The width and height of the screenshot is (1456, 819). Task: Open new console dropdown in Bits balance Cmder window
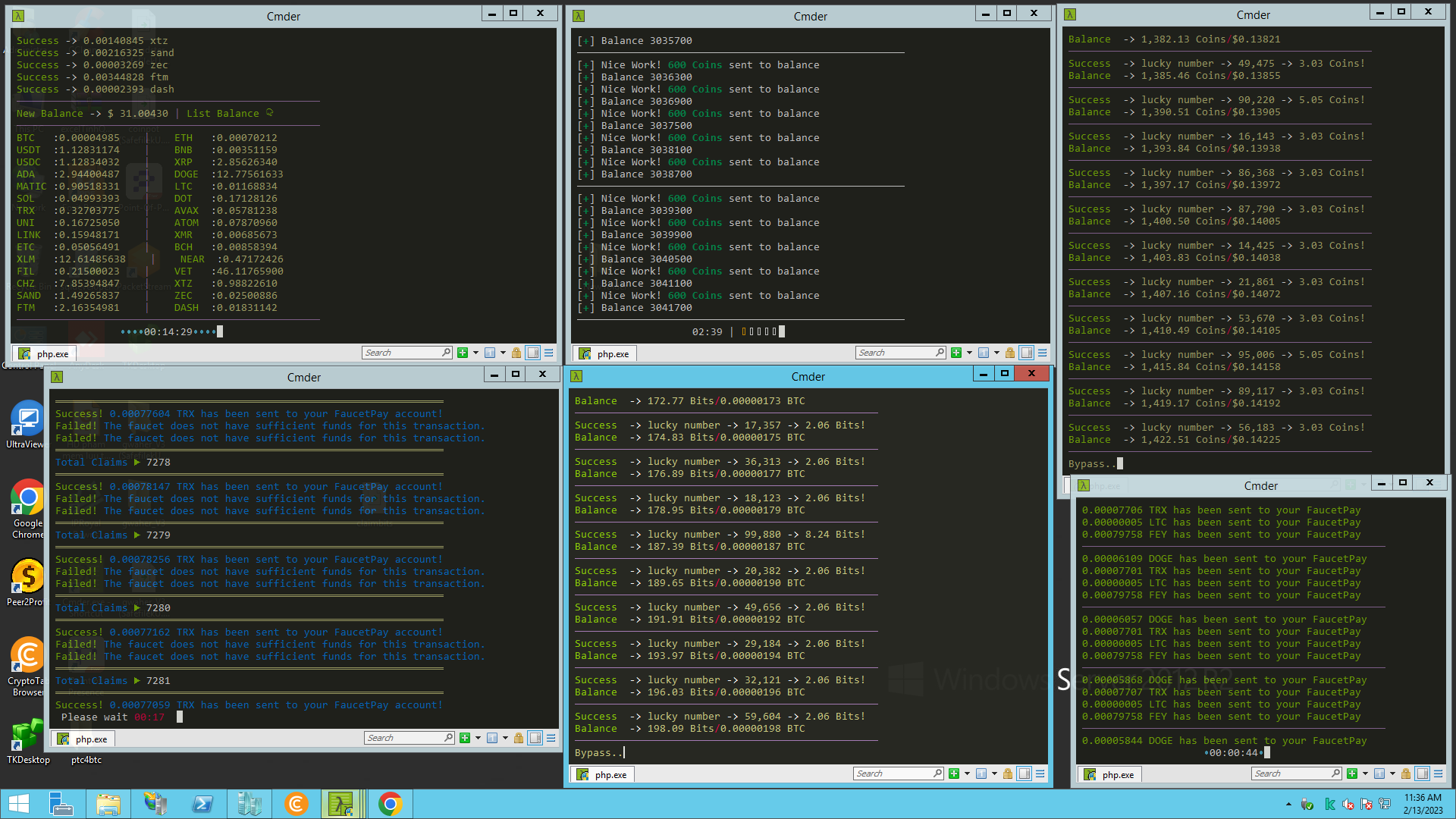point(967,773)
